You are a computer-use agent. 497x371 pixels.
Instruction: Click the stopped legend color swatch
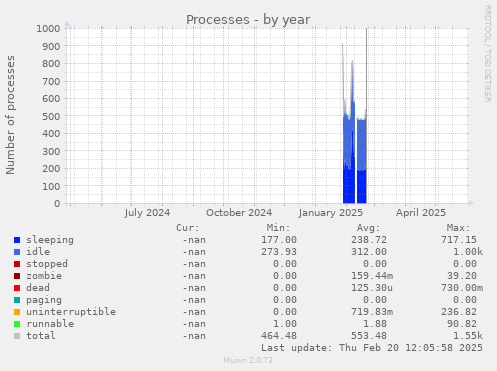tap(17, 264)
